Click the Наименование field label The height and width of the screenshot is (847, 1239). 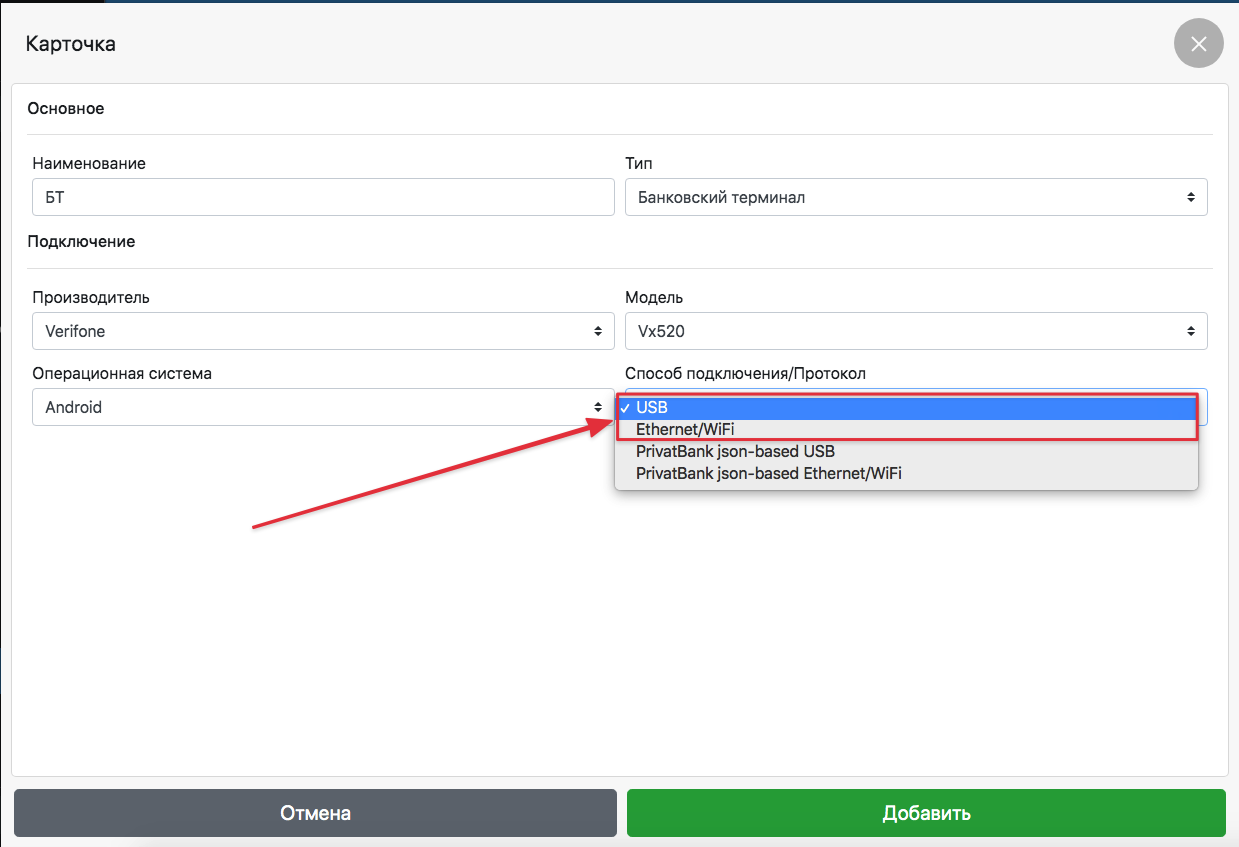tap(89, 163)
